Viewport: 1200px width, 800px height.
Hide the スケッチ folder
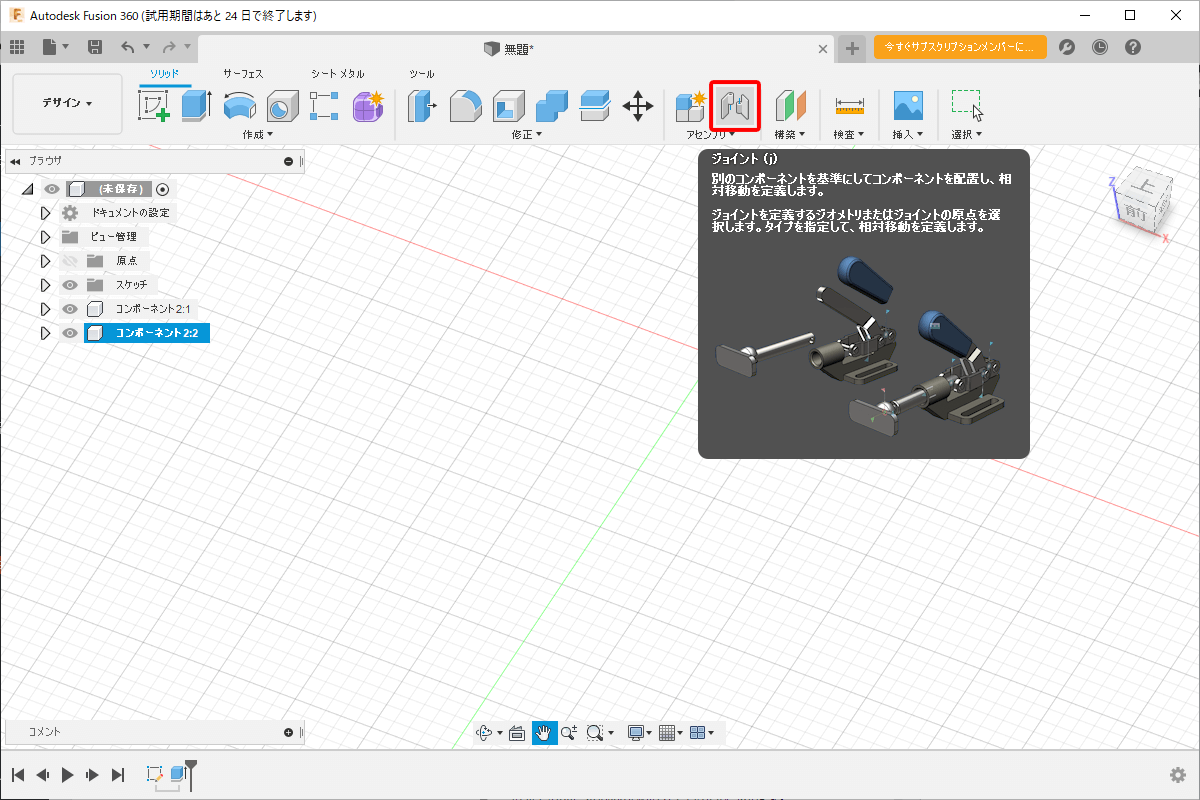pyautogui.click(x=70, y=285)
